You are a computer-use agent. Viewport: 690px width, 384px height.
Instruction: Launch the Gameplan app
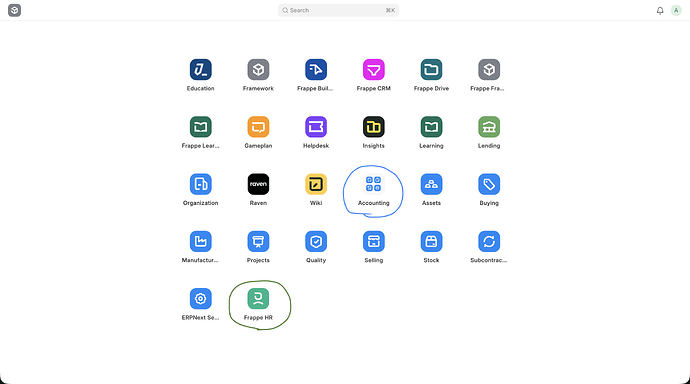pos(258,127)
